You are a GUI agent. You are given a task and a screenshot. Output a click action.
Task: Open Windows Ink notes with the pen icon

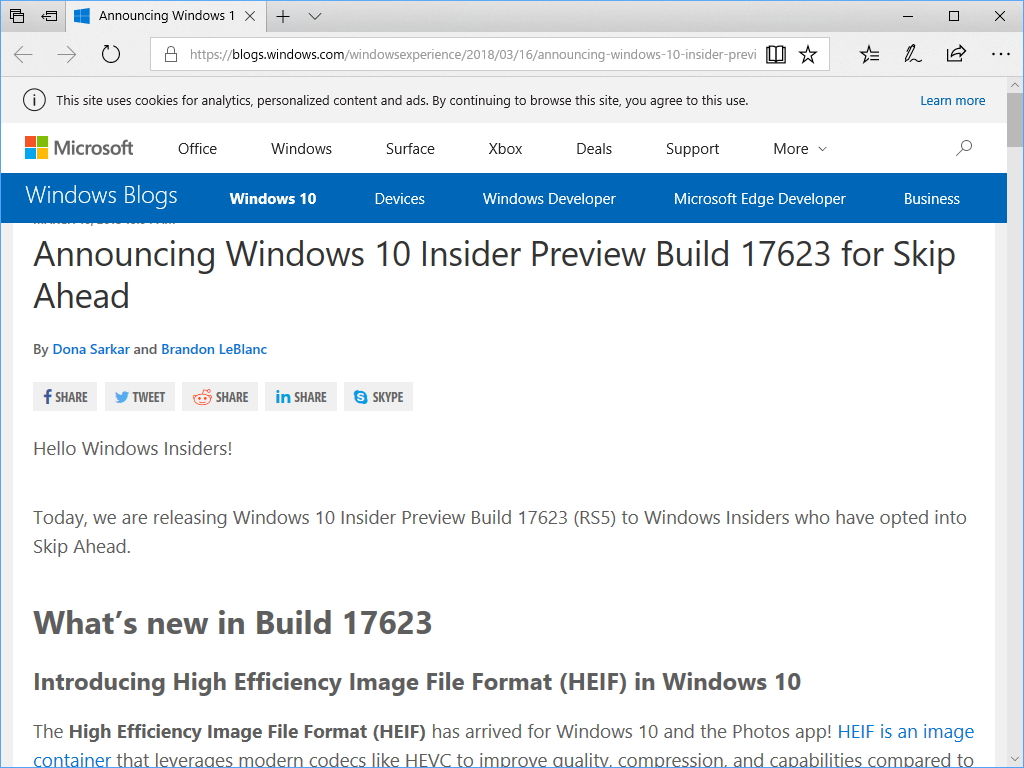click(x=912, y=54)
